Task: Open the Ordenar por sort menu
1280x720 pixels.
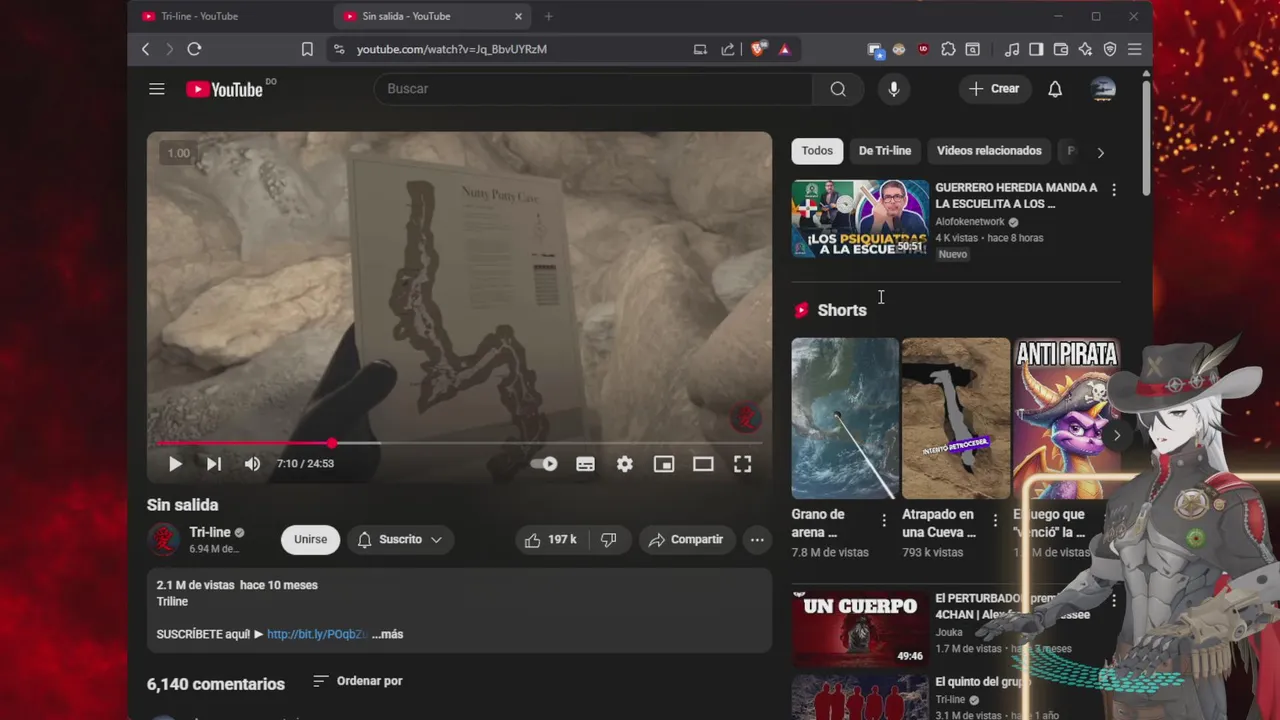Action: click(x=357, y=681)
